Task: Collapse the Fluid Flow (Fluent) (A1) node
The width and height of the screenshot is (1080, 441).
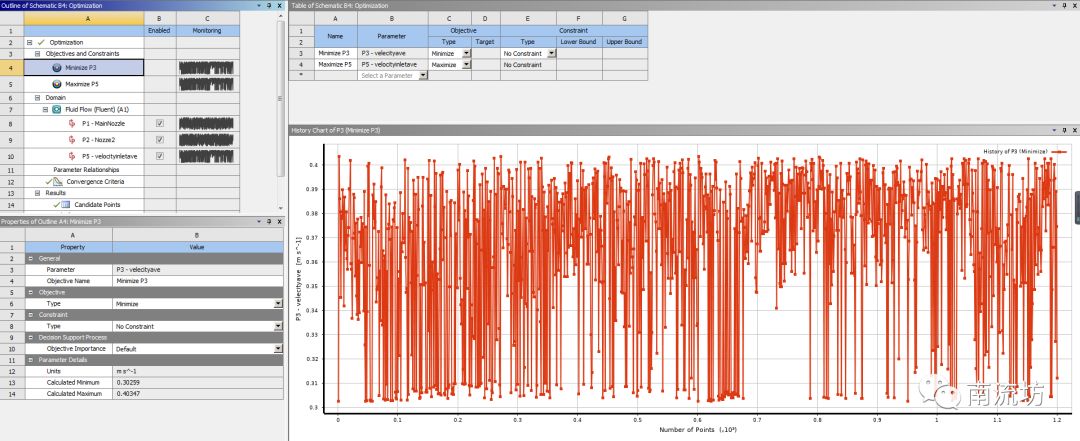Action: pyautogui.click(x=45, y=110)
